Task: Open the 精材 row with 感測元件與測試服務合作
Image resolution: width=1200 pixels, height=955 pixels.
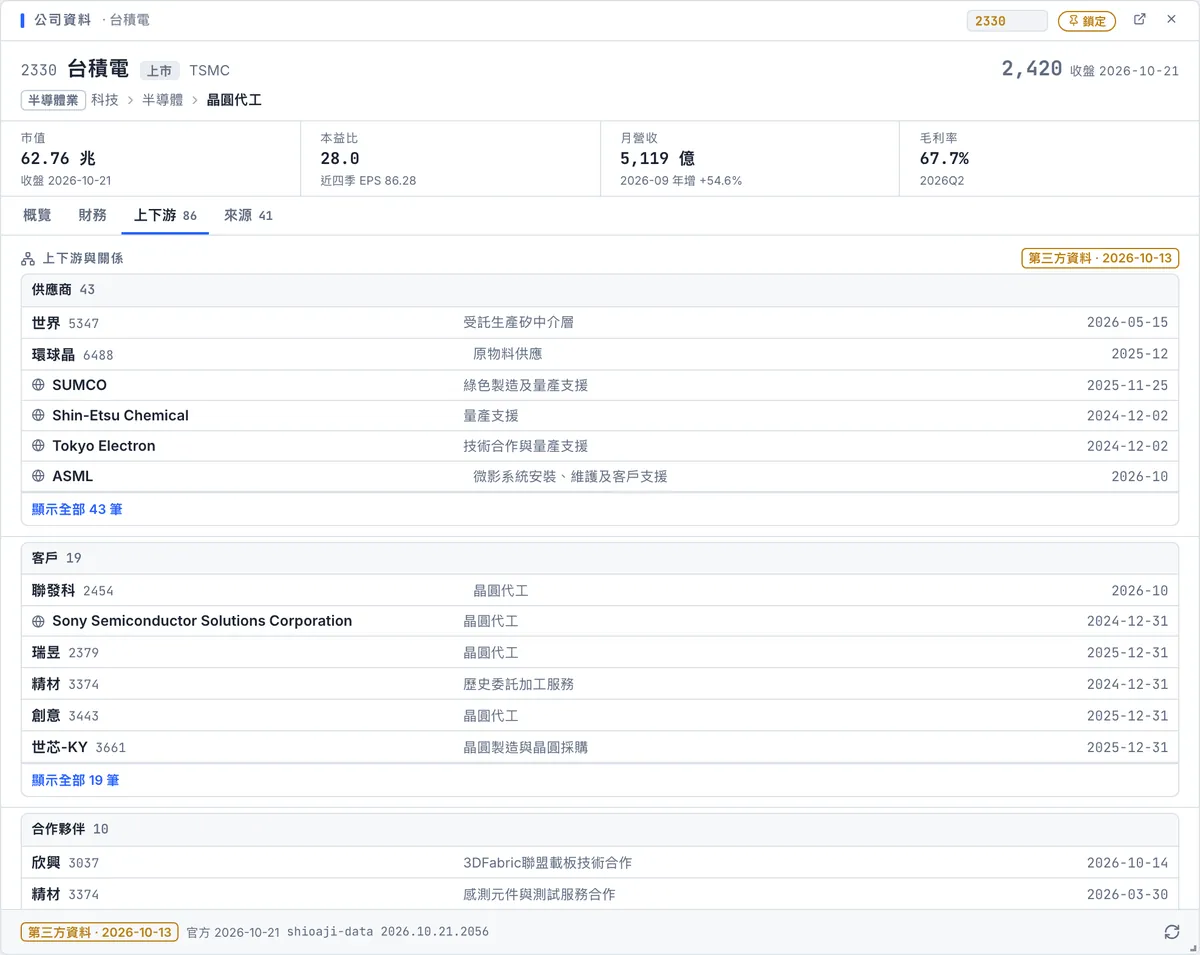Action: 600,894
